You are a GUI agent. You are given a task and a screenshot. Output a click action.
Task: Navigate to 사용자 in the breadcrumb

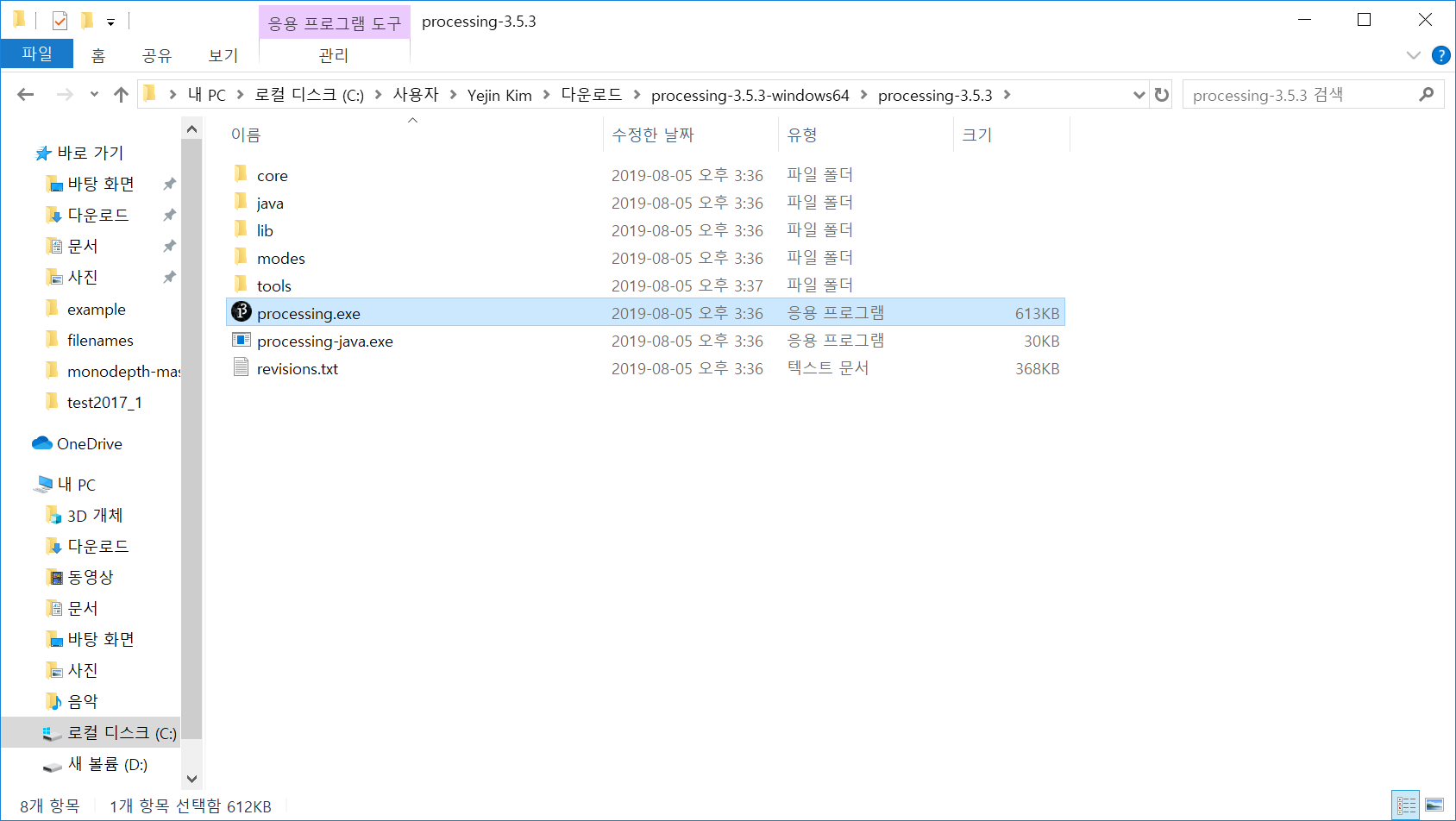416,95
